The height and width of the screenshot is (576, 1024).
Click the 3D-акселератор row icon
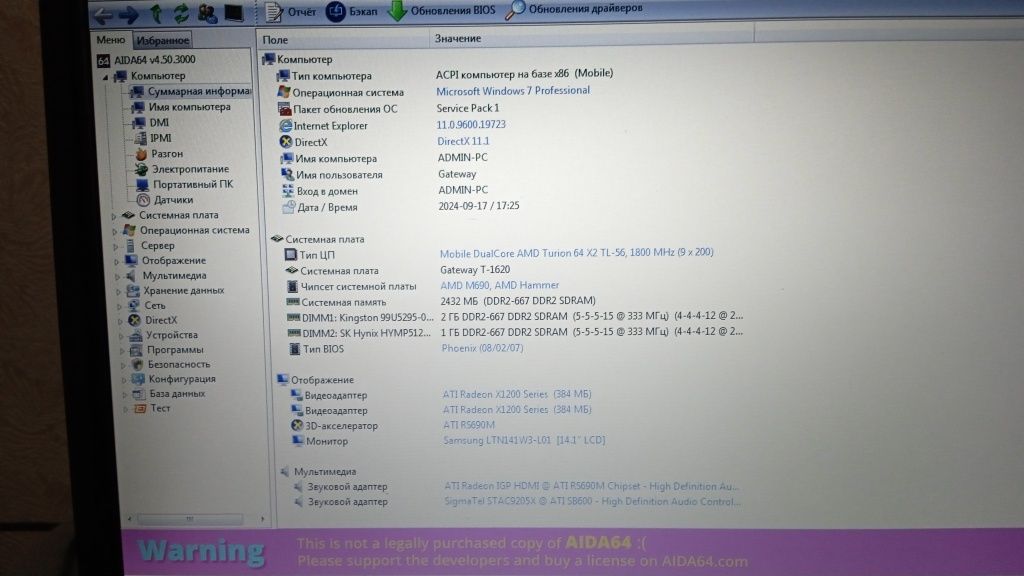point(297,426)
